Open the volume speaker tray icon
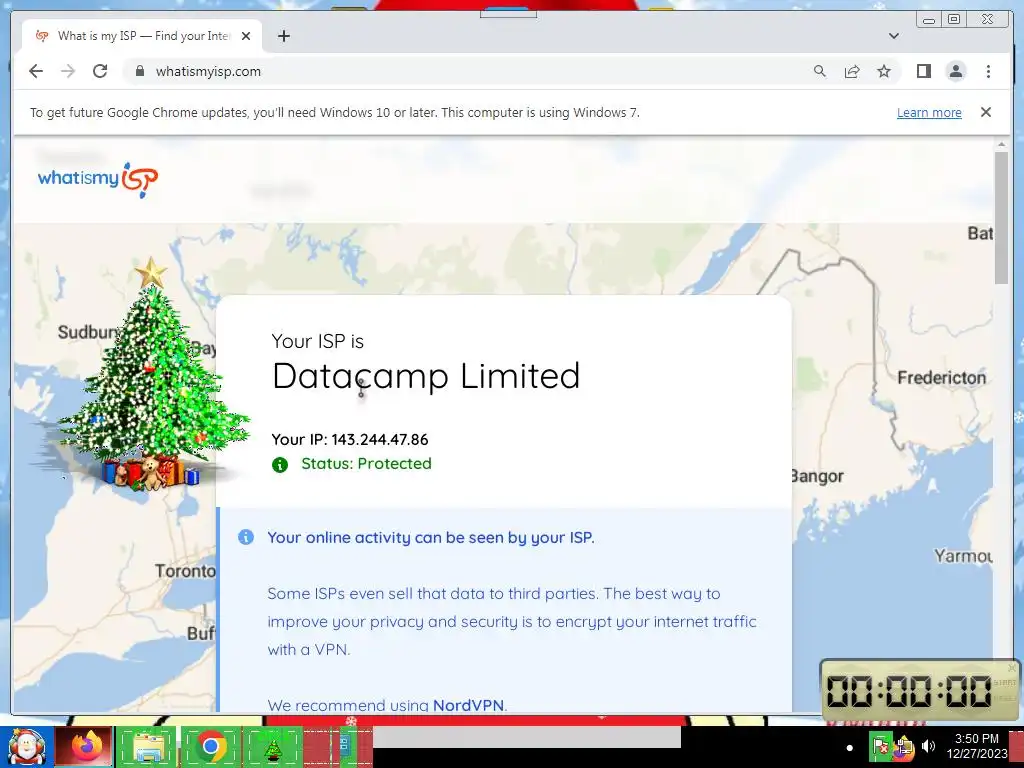The width and height of the screenshot is (1024, 768). coord(928,746)
